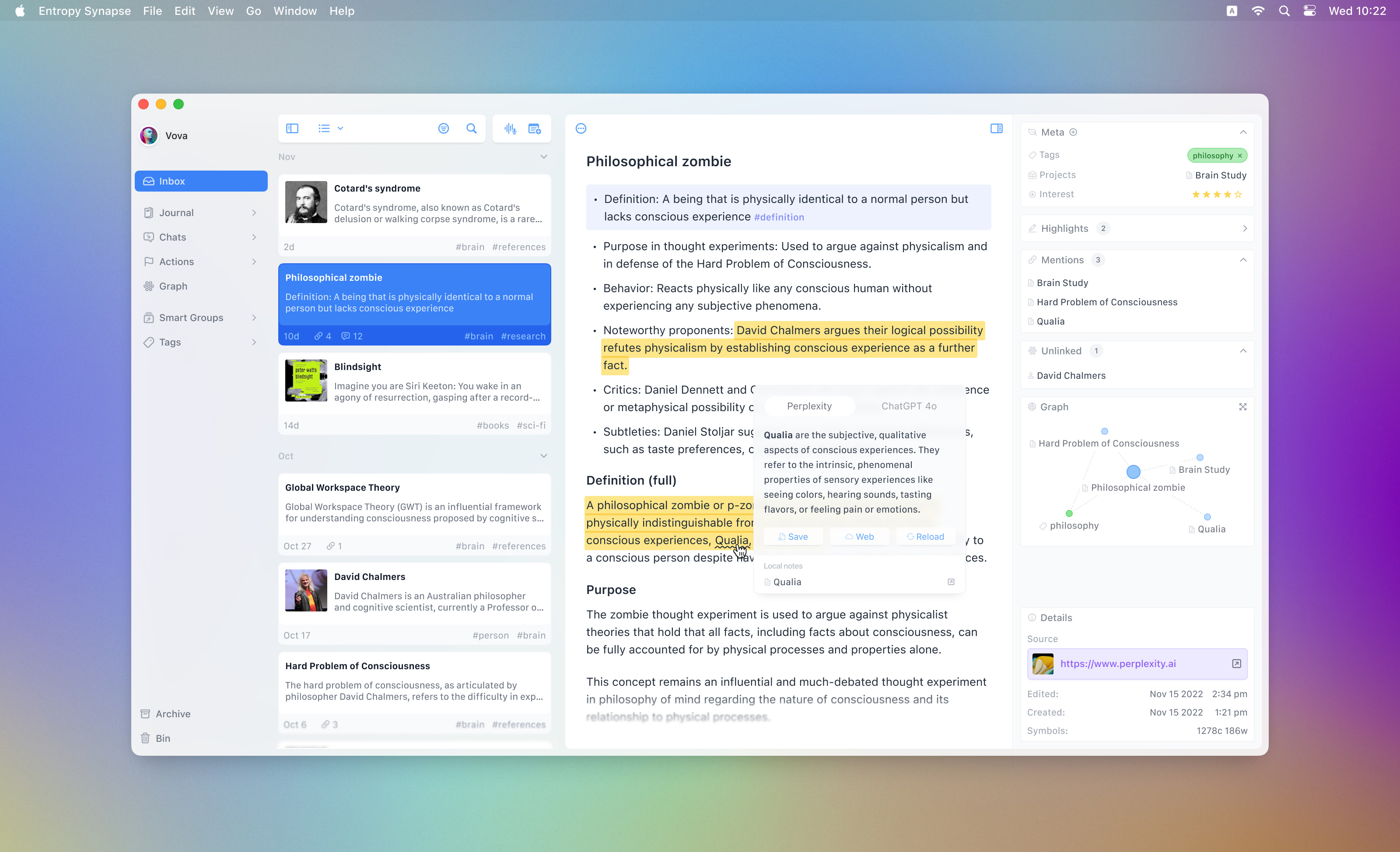Open the Graph section in the sidebar

point(172,286)
